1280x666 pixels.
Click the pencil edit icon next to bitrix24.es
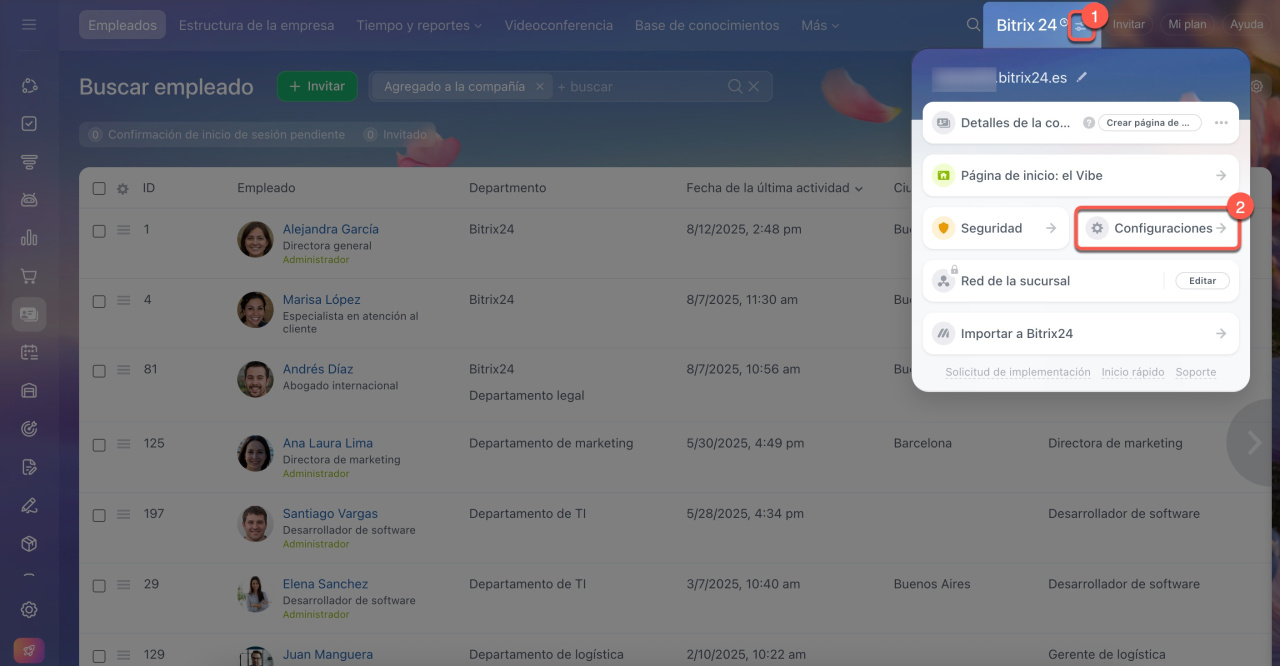(1082, 77)
